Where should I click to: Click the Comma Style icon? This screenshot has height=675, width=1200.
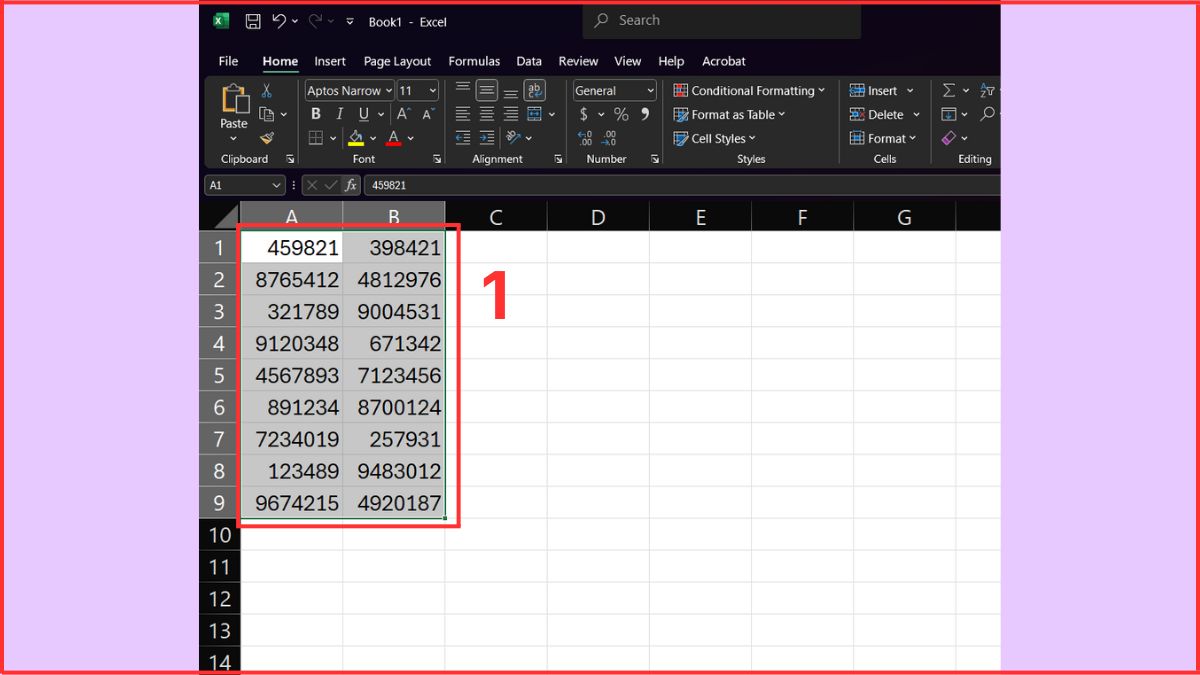click(643, 116)
